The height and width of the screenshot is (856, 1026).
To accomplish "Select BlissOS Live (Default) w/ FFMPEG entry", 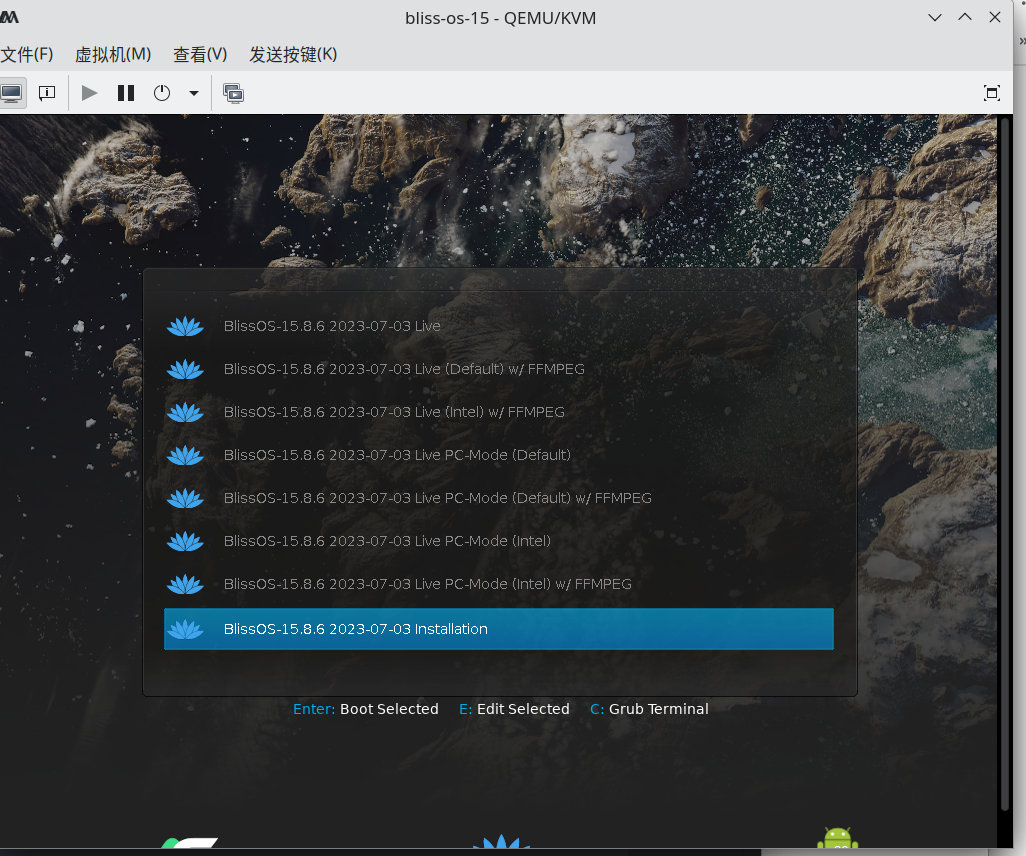I will [x=404, y=369].
